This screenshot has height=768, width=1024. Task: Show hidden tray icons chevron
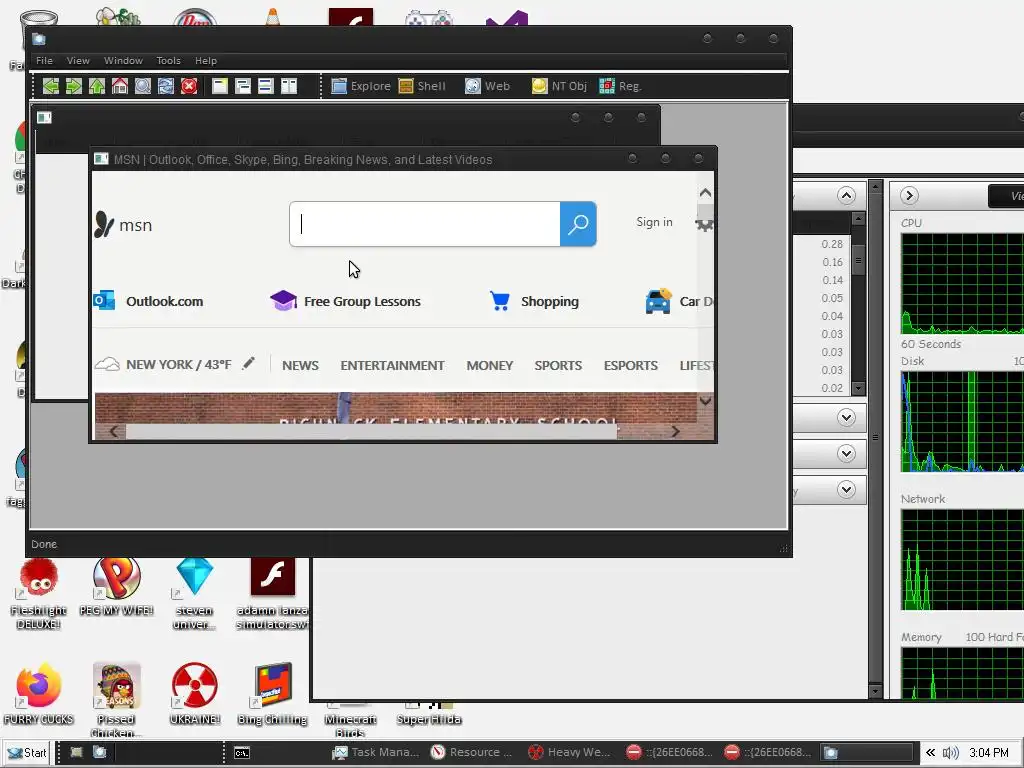(x=930, y=753)
